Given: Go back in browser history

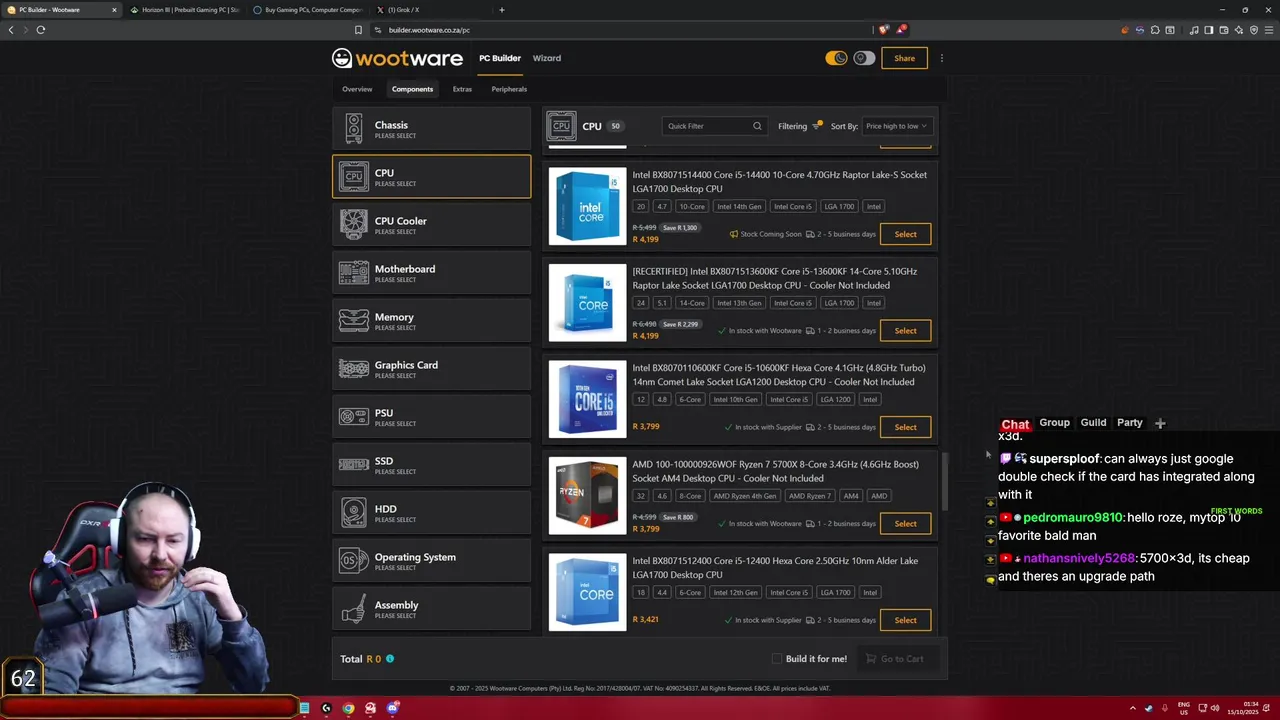Looking at the screenshot, I should coord(11,30).
